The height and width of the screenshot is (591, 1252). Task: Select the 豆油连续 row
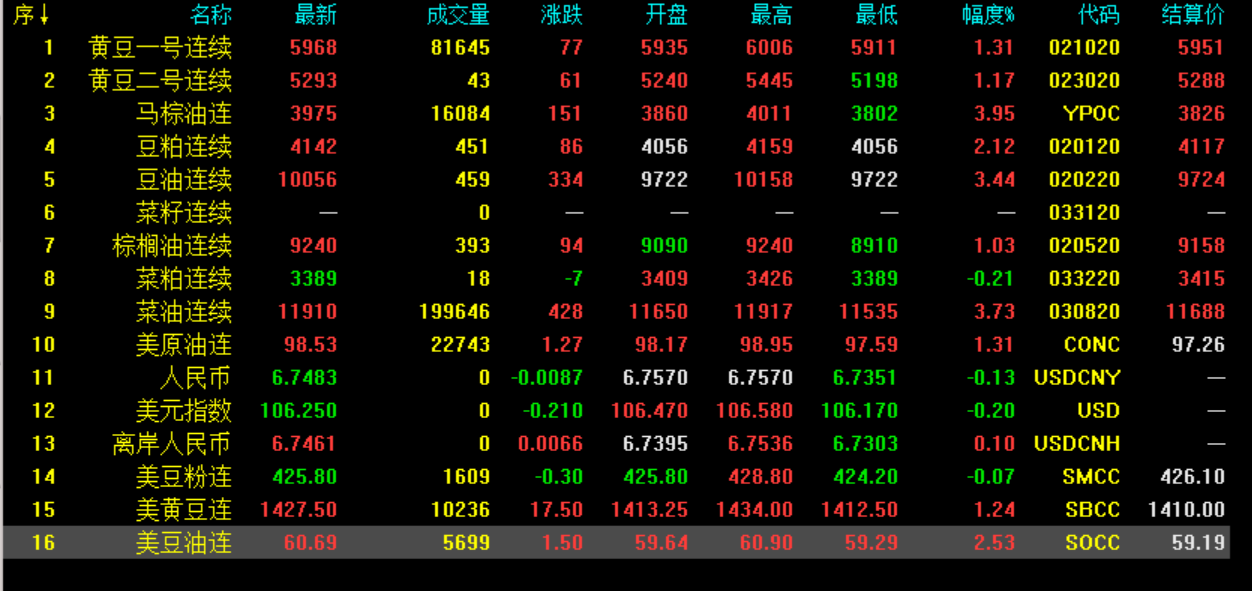pyautogui.click(x=616, y=179)
